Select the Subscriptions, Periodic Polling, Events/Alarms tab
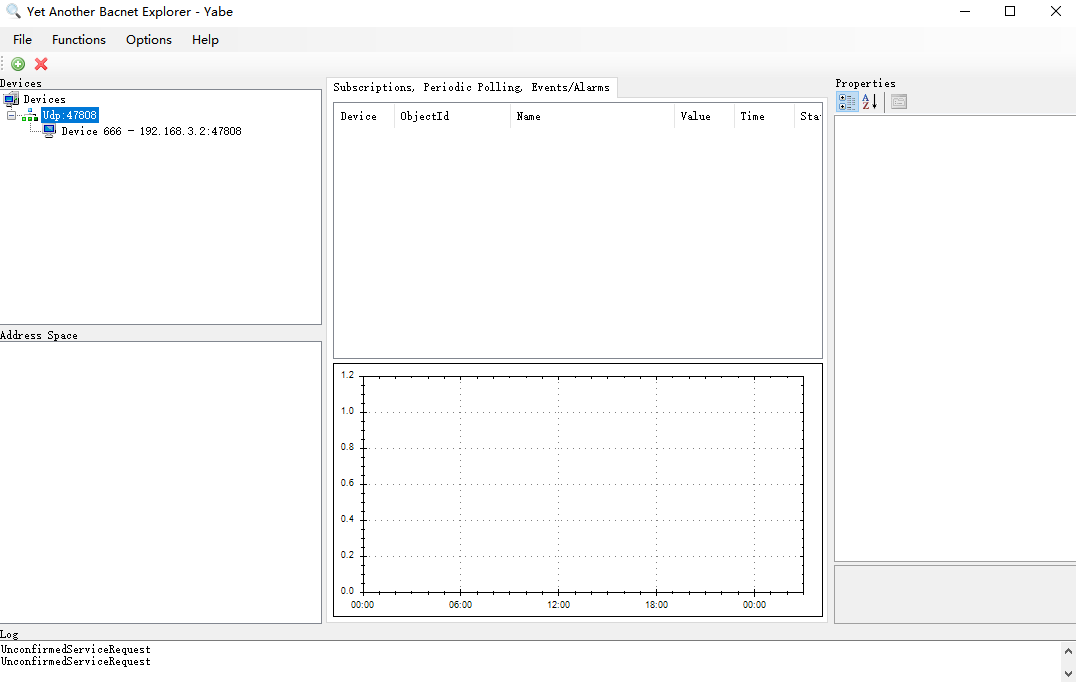1076x683 pixels. tap(471, 87)
